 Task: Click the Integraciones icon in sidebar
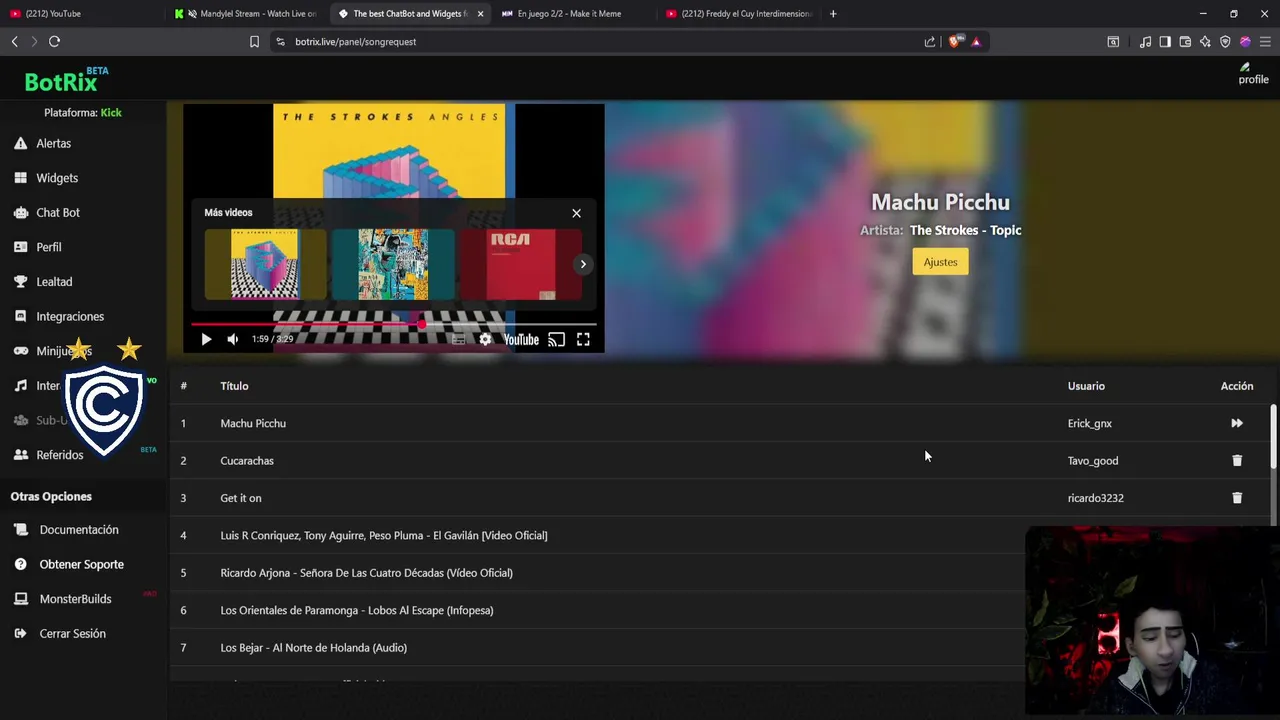point(20,316)
